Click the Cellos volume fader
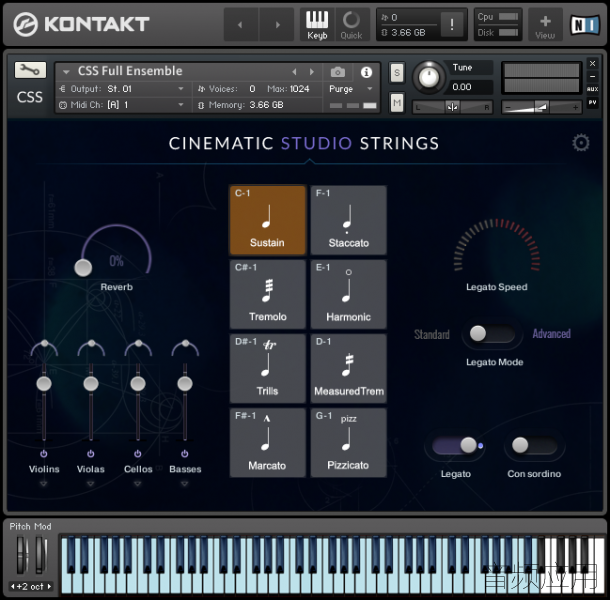 [x=138, y=384]
